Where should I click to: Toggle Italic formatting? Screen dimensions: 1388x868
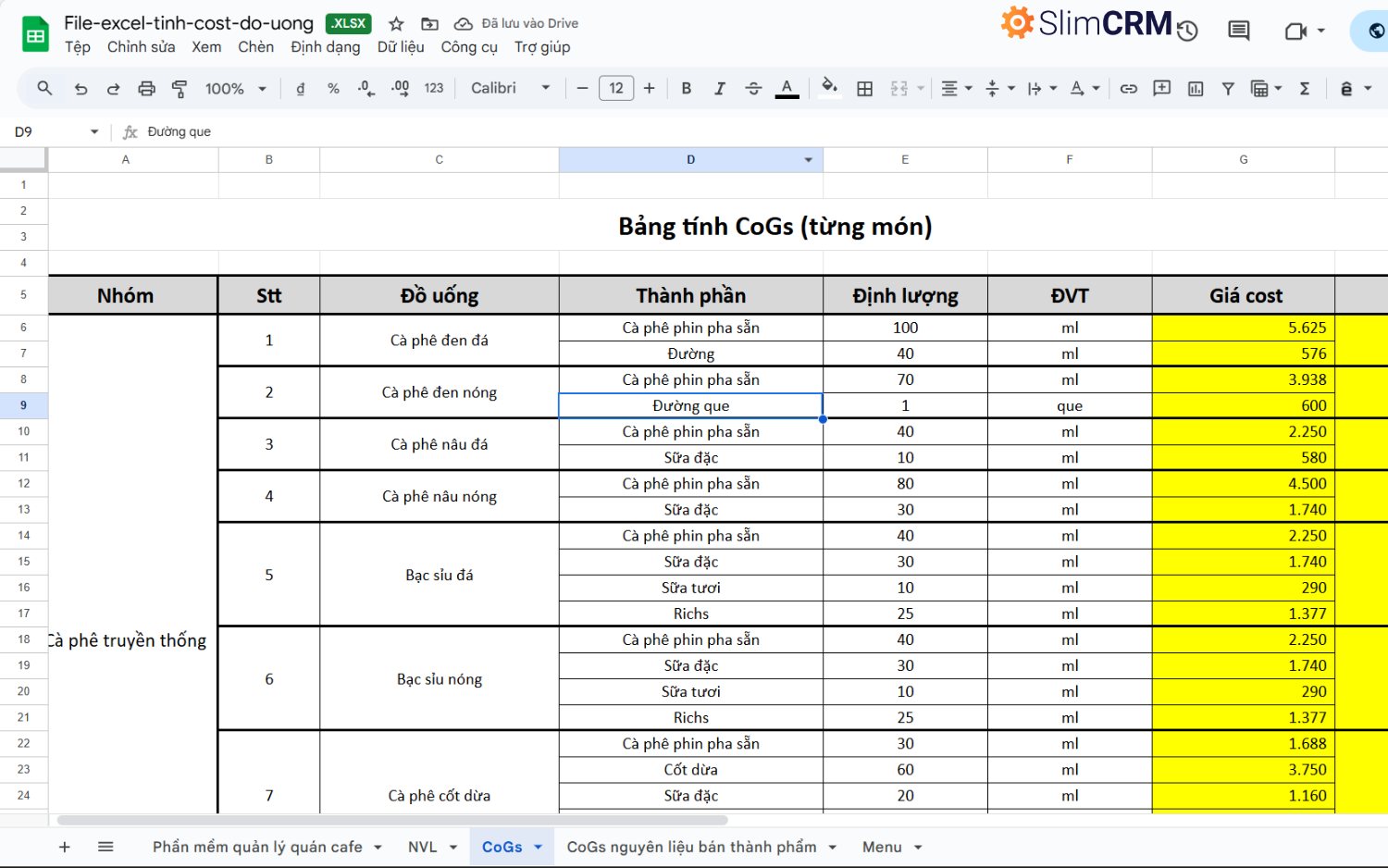point(719,89)
